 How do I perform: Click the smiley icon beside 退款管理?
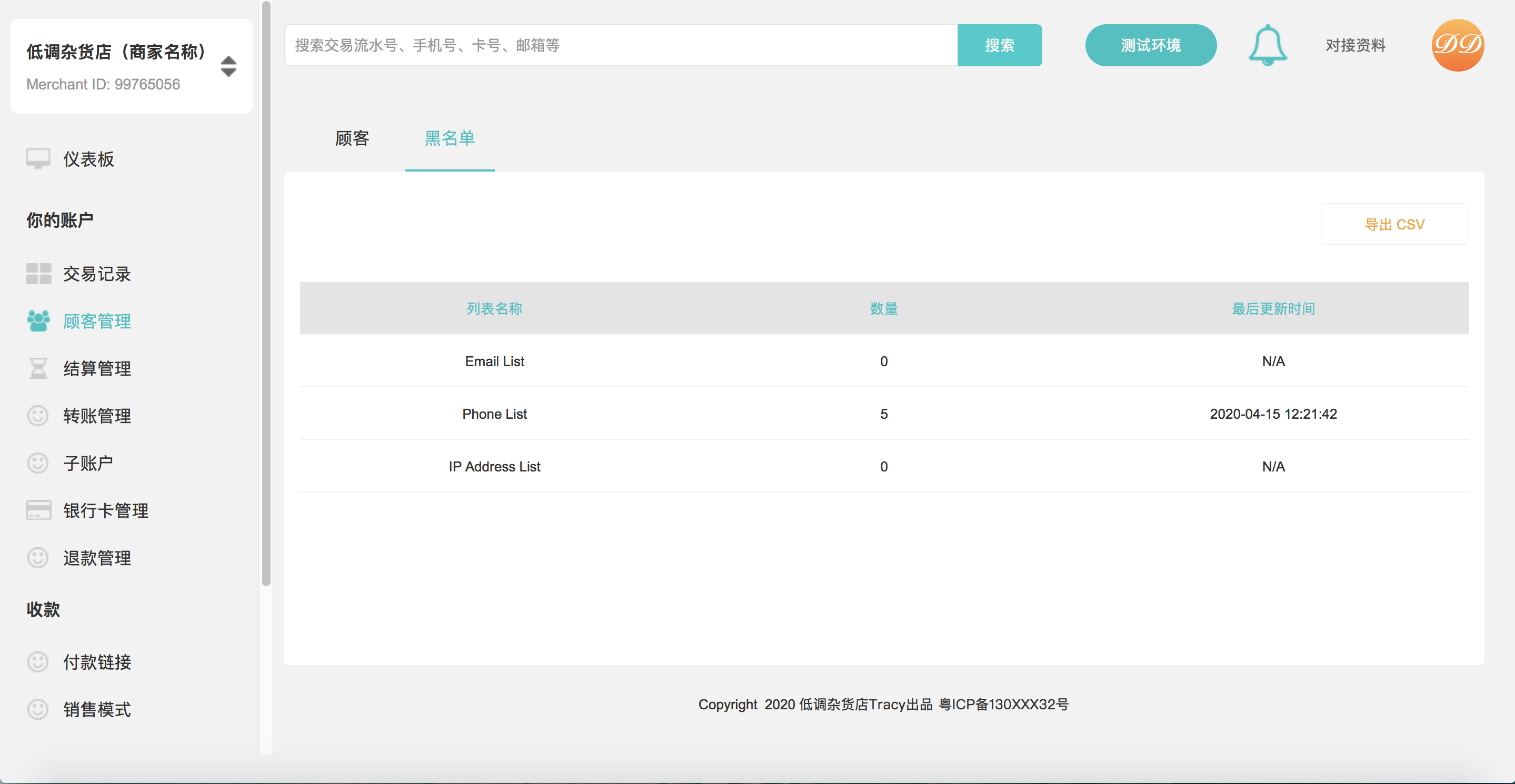[38, 558]
